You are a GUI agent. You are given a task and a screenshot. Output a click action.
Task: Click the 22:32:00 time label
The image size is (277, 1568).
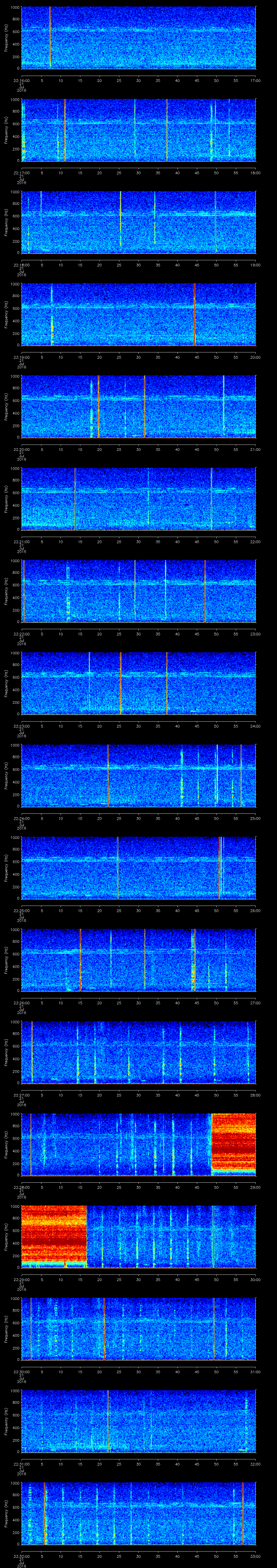(21, 1556)
